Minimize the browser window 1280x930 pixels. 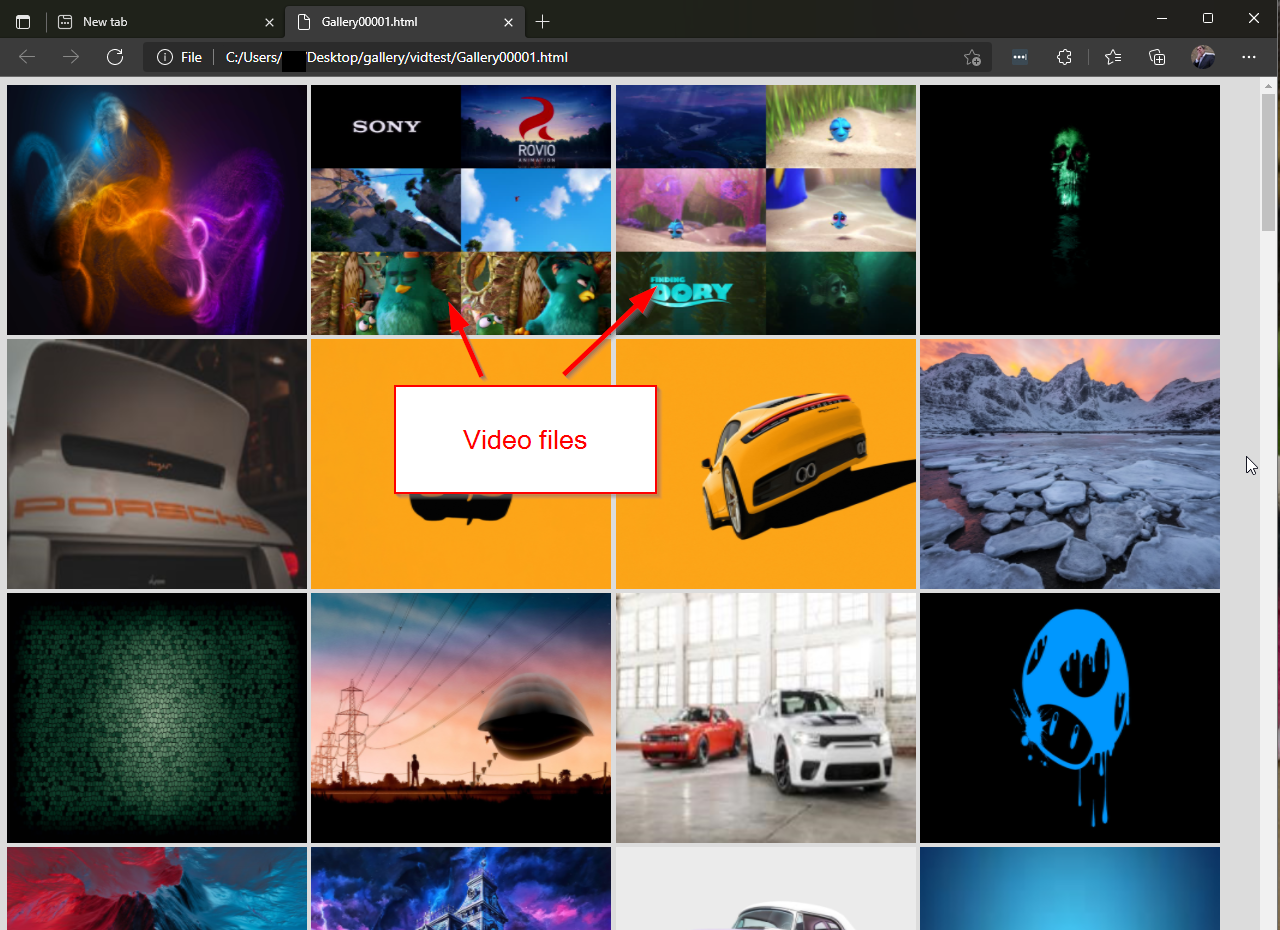1161,18
